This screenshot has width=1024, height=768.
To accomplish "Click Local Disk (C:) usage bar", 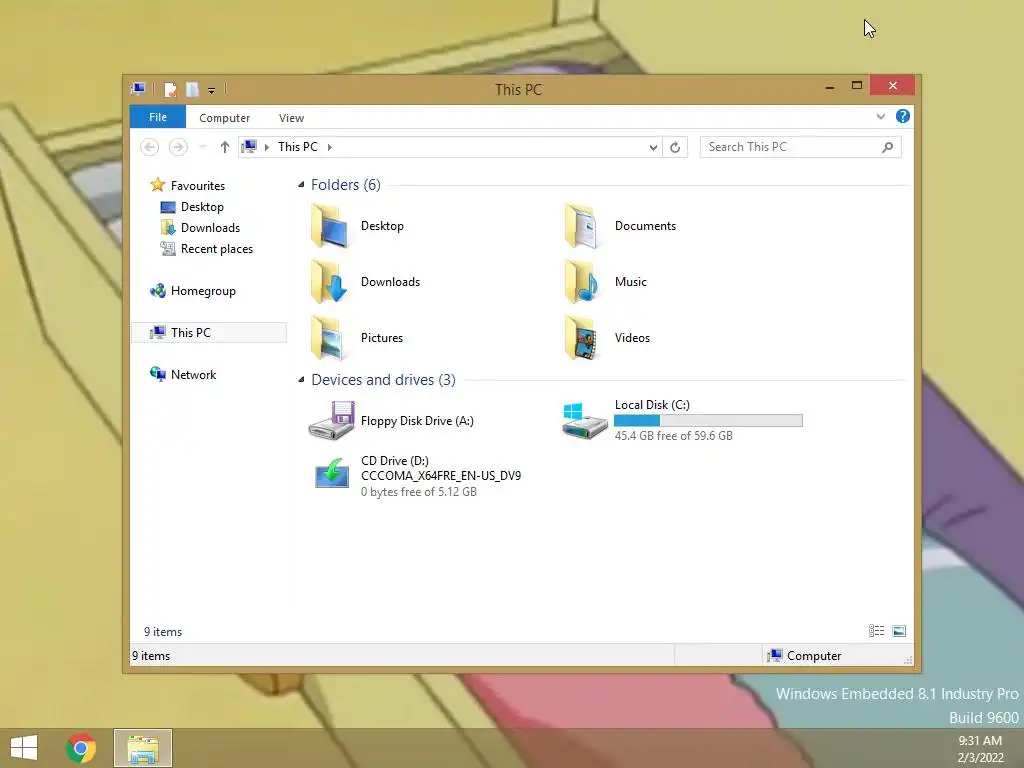I will coord(708,421).
